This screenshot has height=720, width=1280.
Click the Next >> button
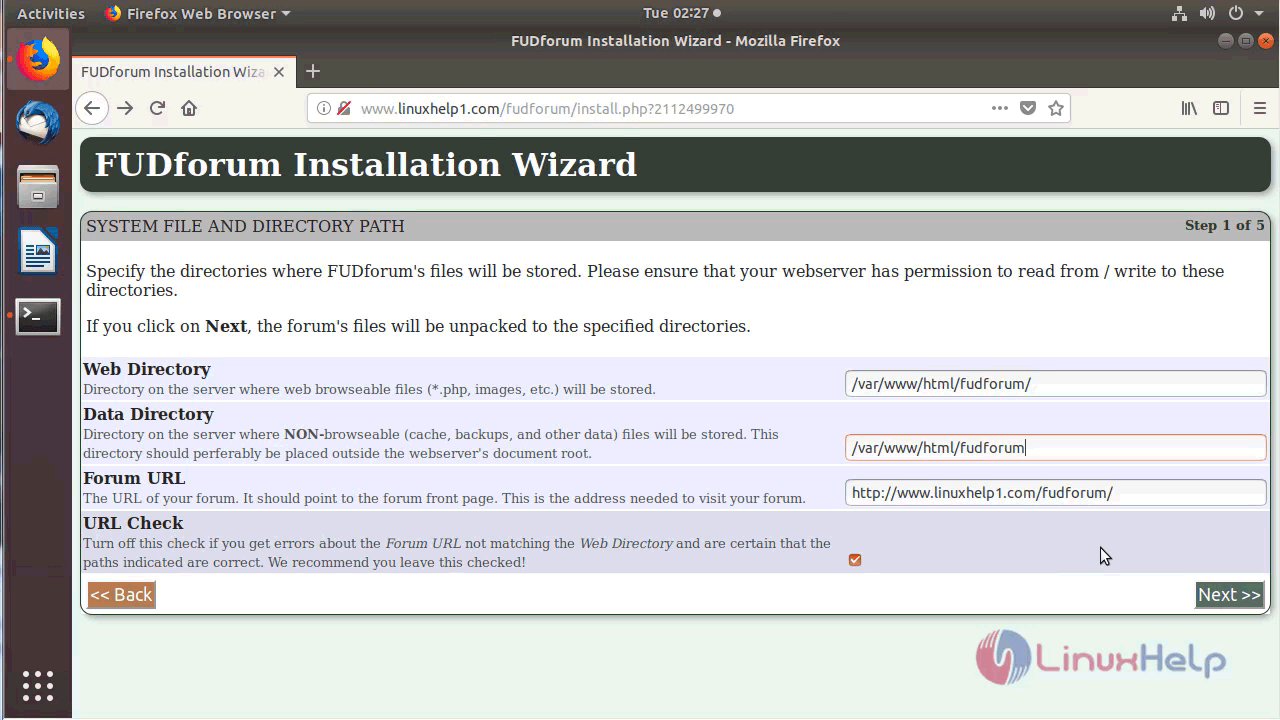coord(1229,595)
